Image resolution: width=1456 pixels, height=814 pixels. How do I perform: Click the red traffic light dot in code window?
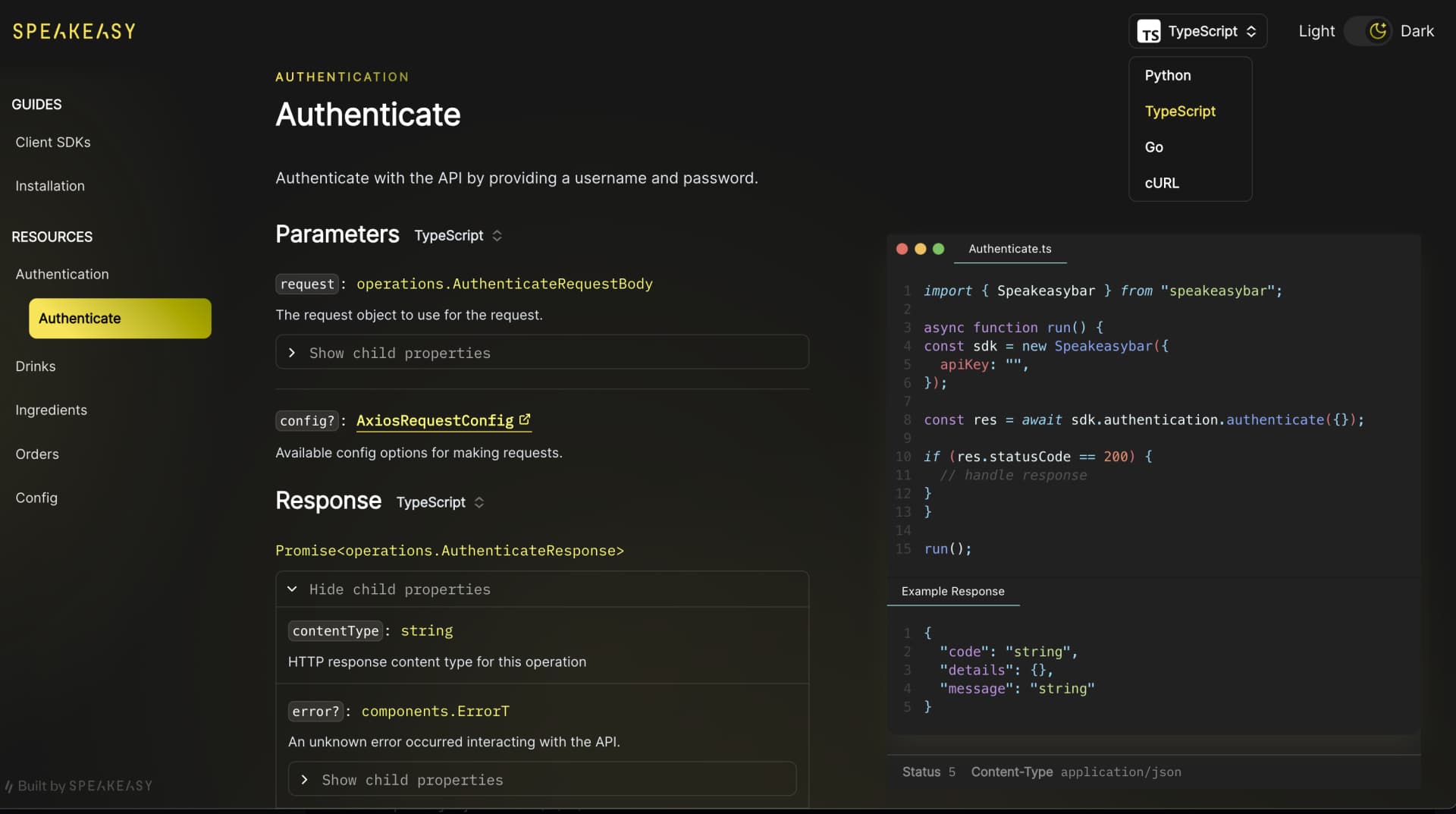coord(902,249)
